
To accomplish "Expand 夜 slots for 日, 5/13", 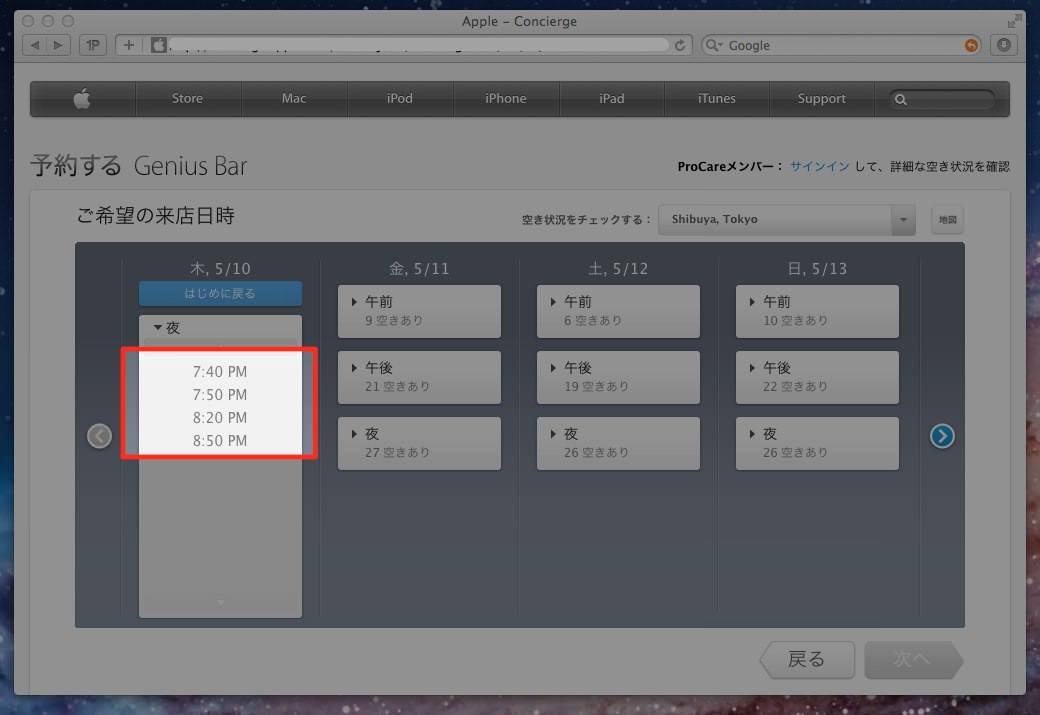I will pyautogui.click(x=817, y=443).
